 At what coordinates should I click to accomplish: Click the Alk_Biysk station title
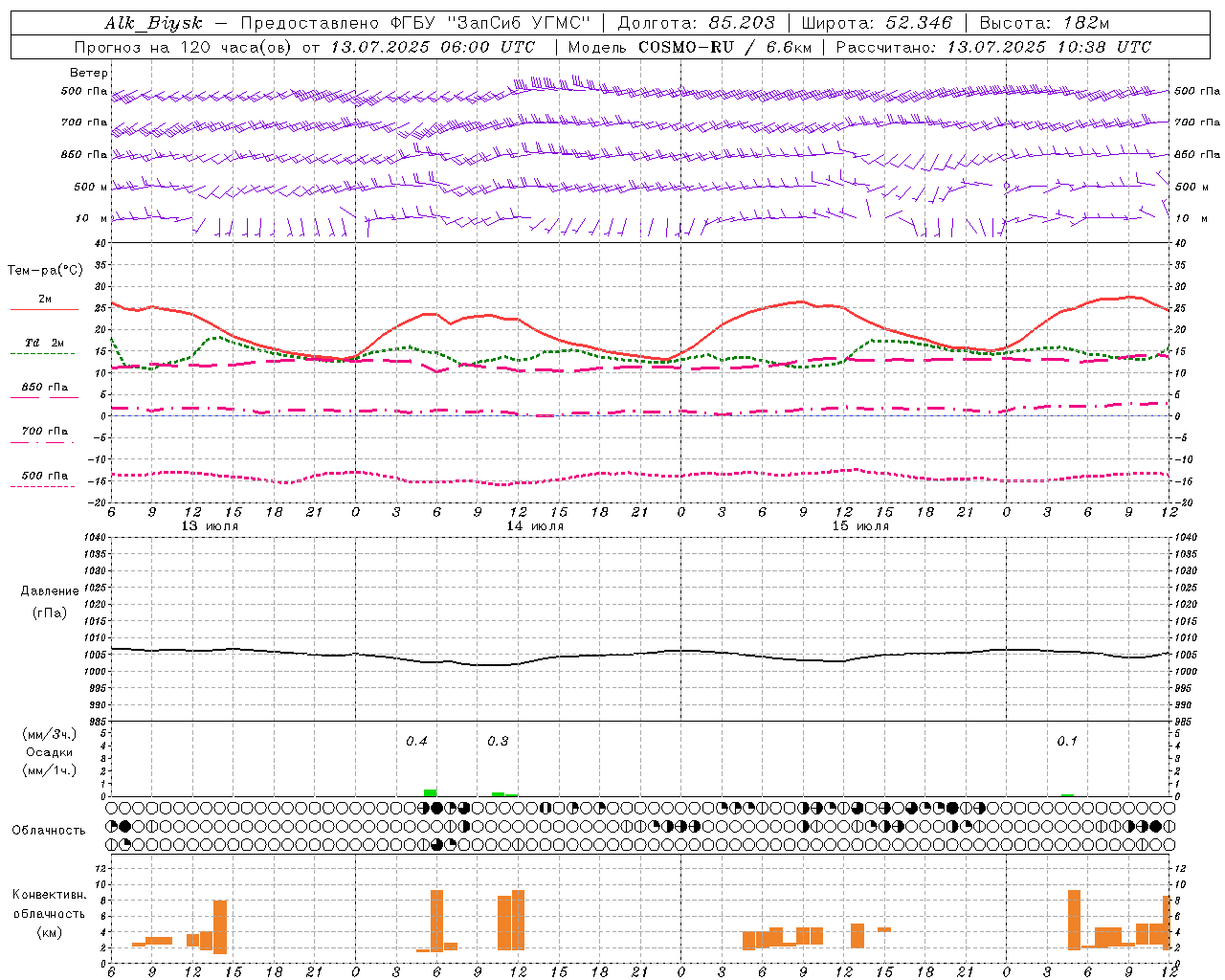(x=153, y=23)
